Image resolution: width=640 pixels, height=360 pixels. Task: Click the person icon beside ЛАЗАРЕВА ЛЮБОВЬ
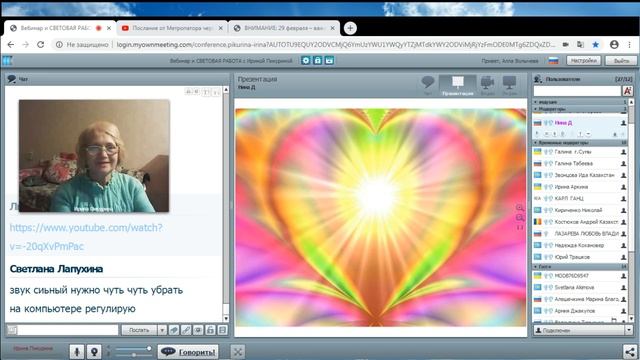pos(623,233)
